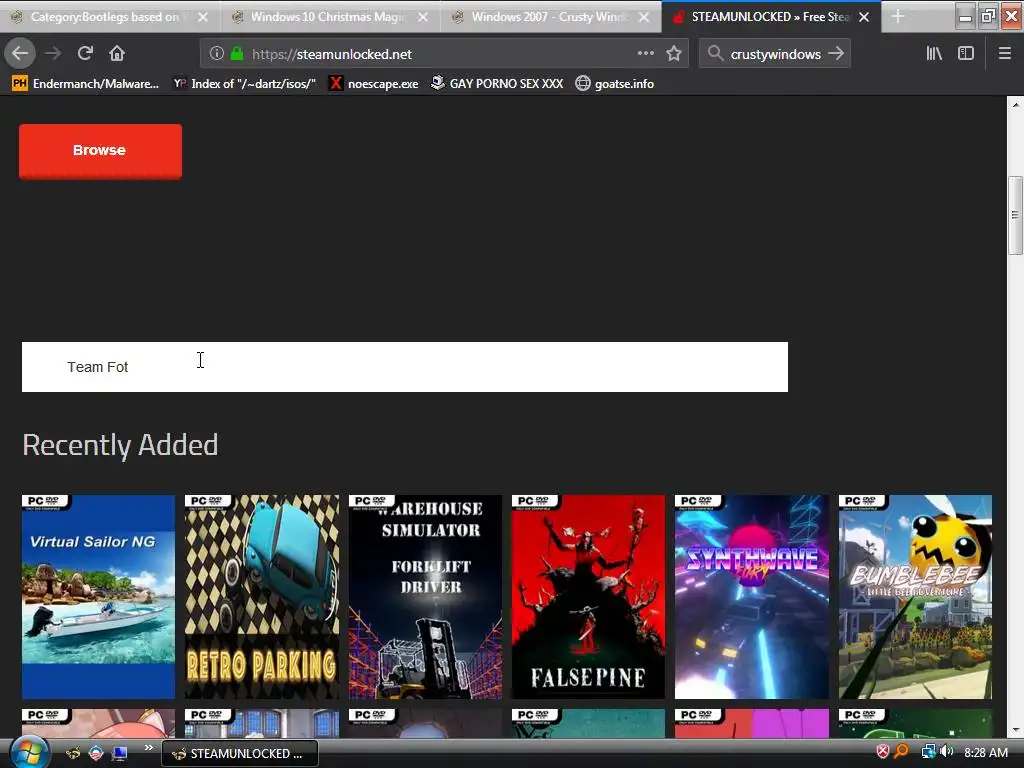Click the address bar URL steamunlocked.net
The height and width of the screenshot is (768, 1024).
click(x=332, y=54)
